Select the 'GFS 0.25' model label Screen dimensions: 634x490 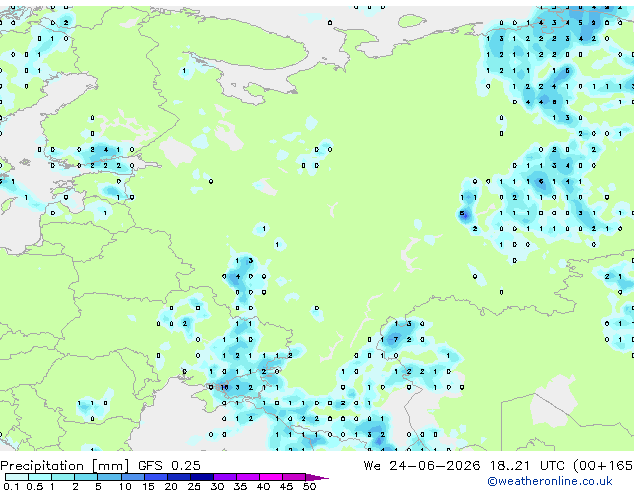pos(169,465)
